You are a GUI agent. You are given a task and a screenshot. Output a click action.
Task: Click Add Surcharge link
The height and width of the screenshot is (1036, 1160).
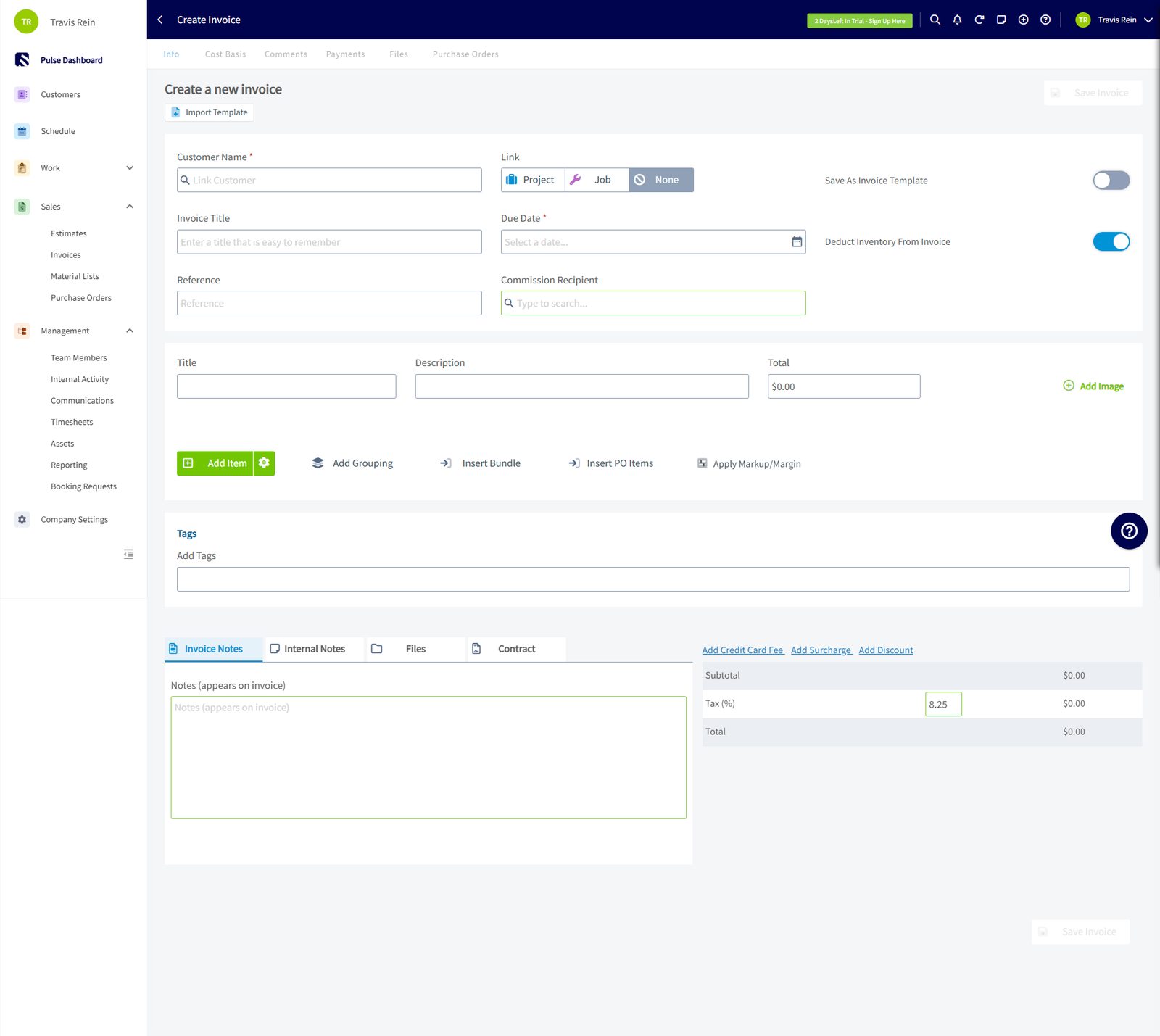(x=821, y=650)
